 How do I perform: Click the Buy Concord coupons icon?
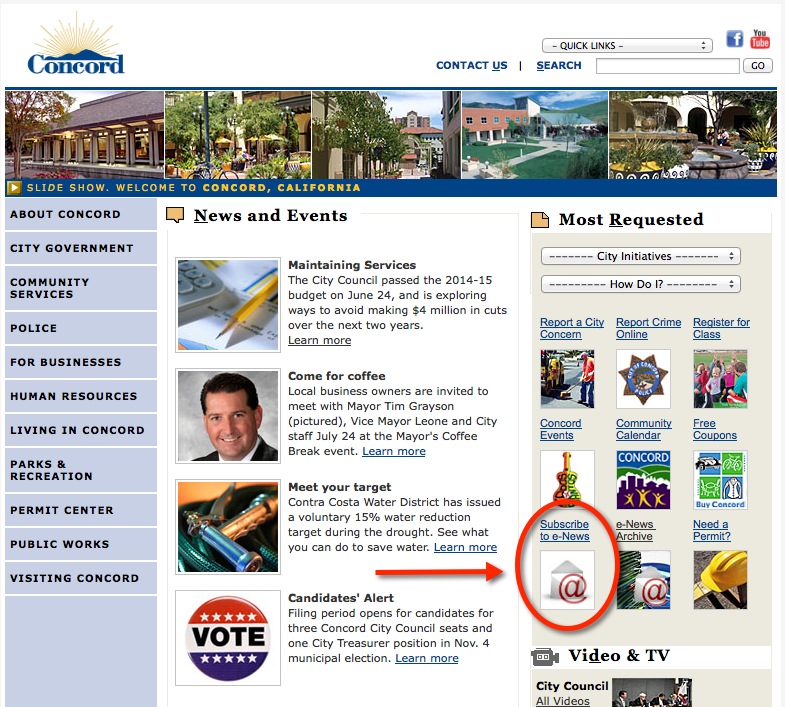720,480
